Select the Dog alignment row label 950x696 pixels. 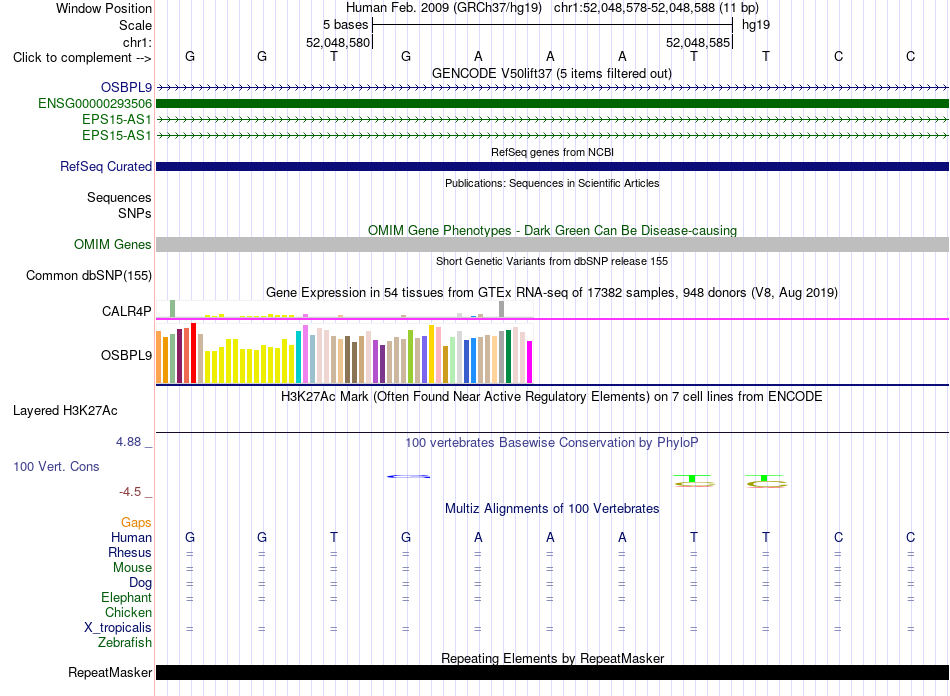point(140,583)
